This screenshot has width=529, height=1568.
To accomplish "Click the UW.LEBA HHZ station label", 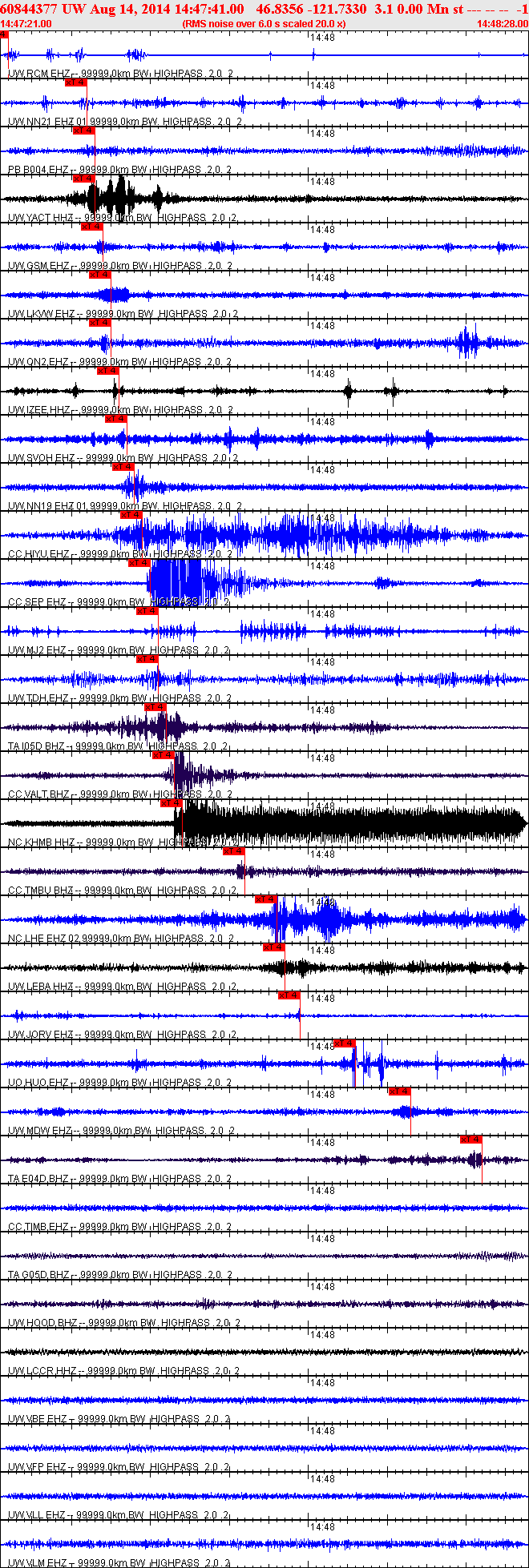I will click(x=41, y=987).
